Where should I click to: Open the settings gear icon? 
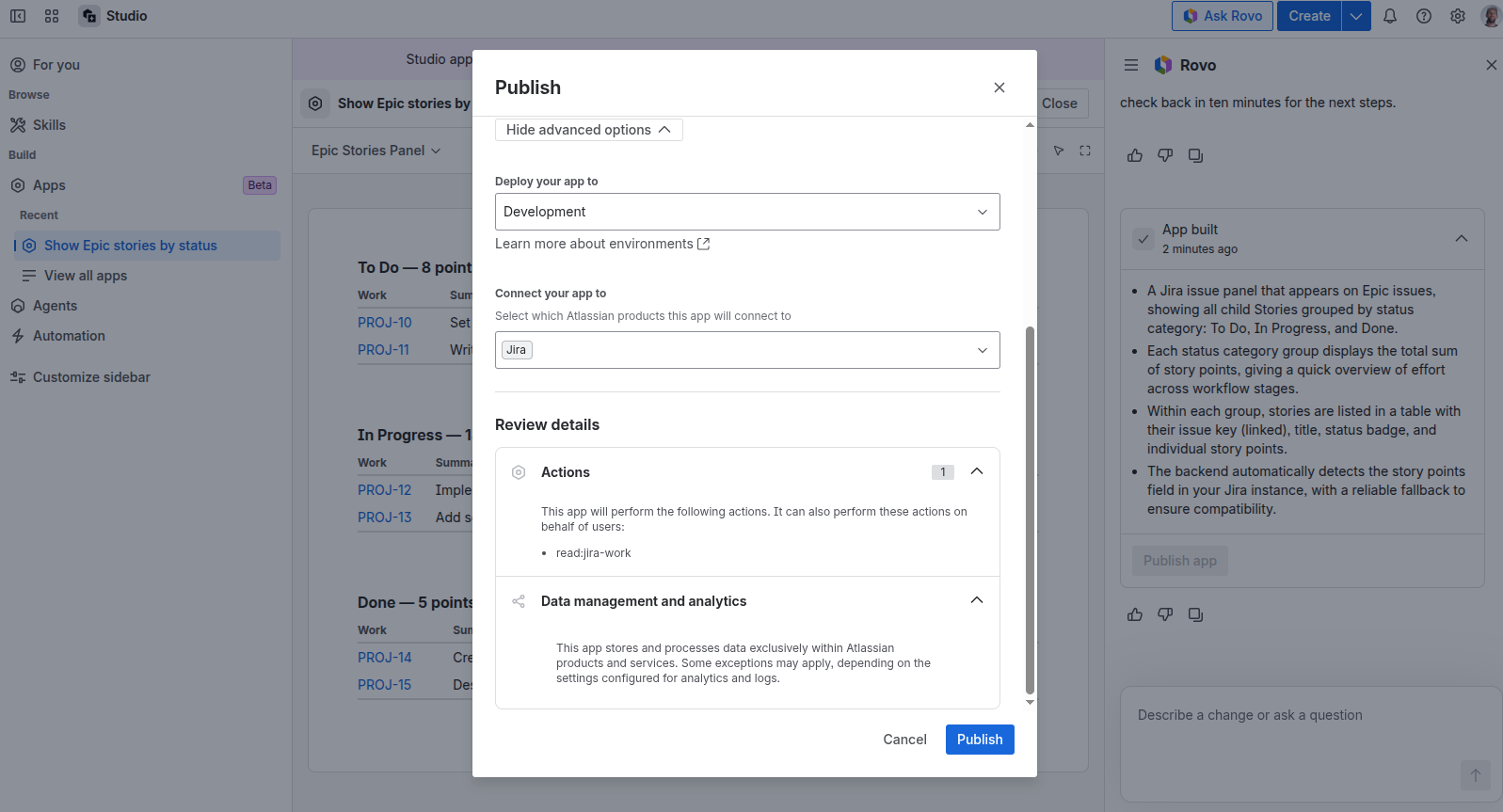(x=1458, y=16)
